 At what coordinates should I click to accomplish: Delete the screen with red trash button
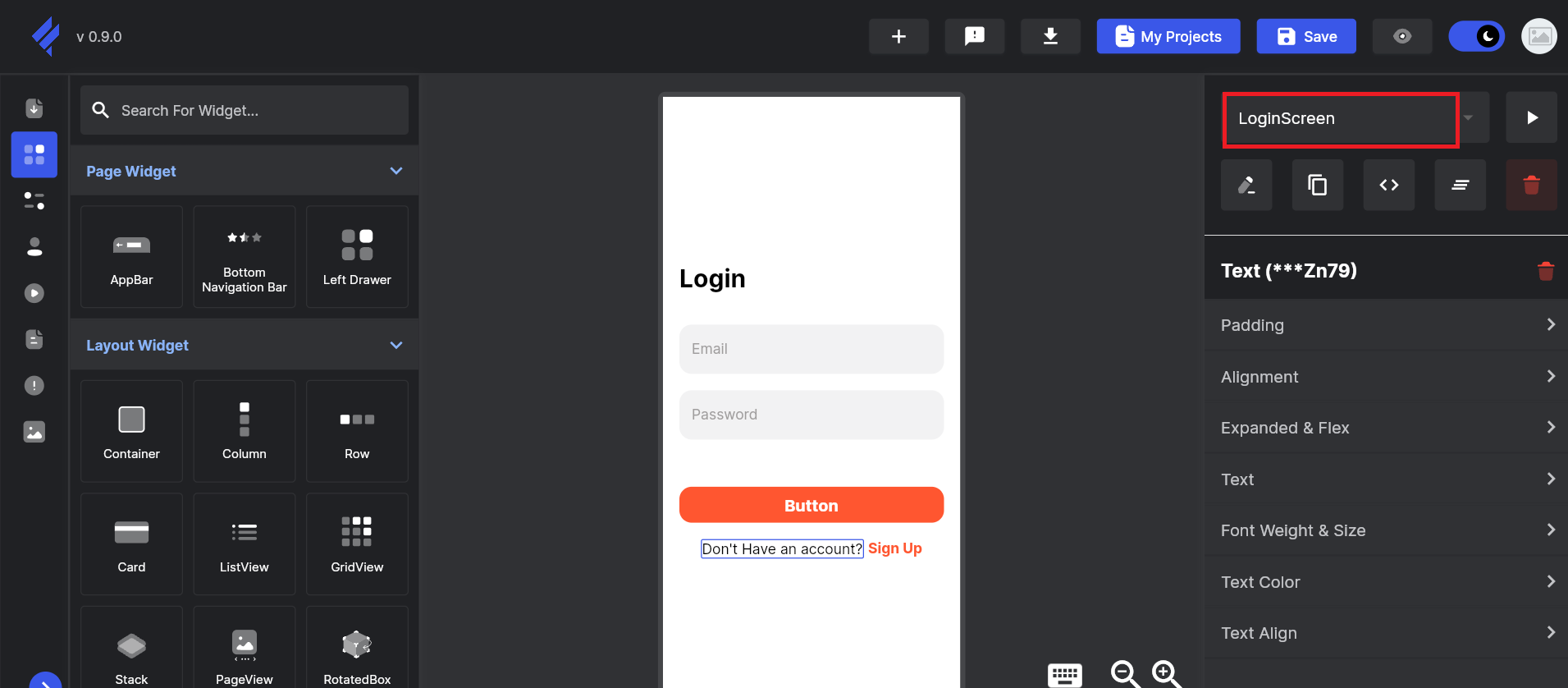click(x=1530, y=186)
